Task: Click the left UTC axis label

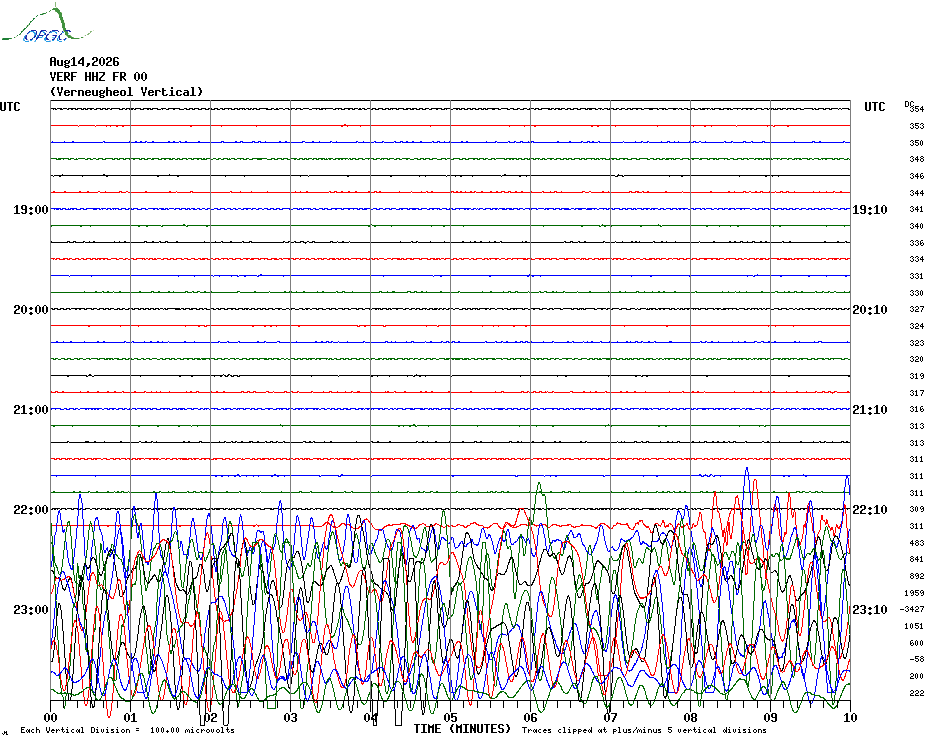Action: tap(10, 107)
